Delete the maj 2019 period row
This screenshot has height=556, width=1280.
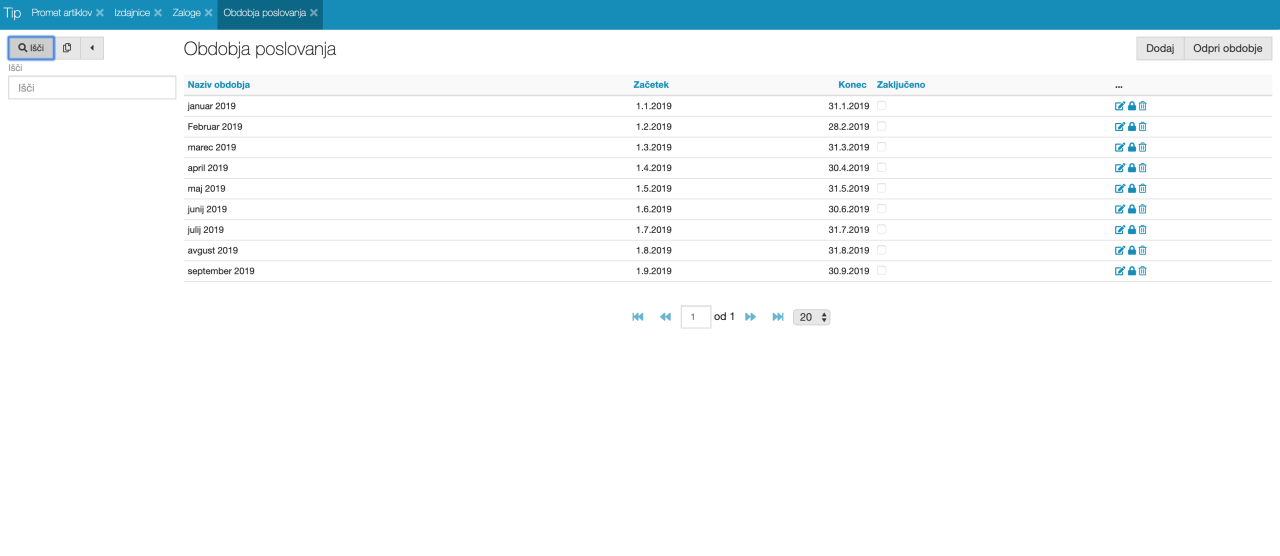click(1143, 189)
